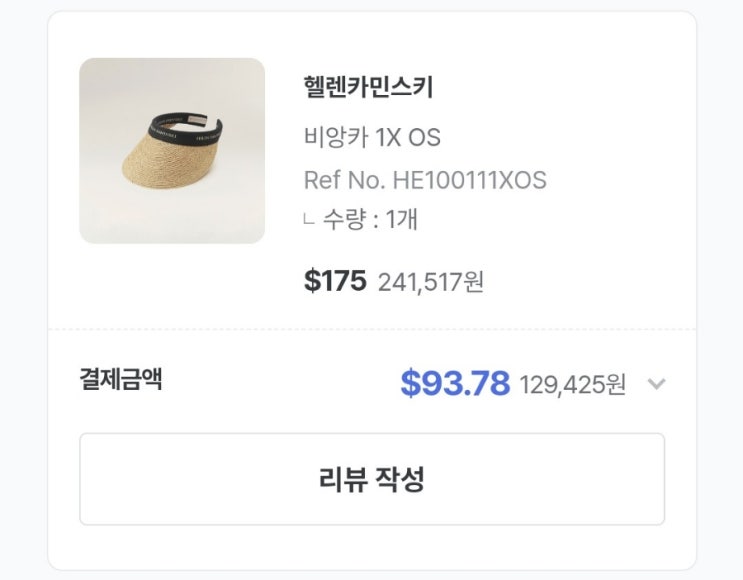The image size is (743, 580).
Task: Open the straw visor product thumbnail
Action: coord(172,151)
